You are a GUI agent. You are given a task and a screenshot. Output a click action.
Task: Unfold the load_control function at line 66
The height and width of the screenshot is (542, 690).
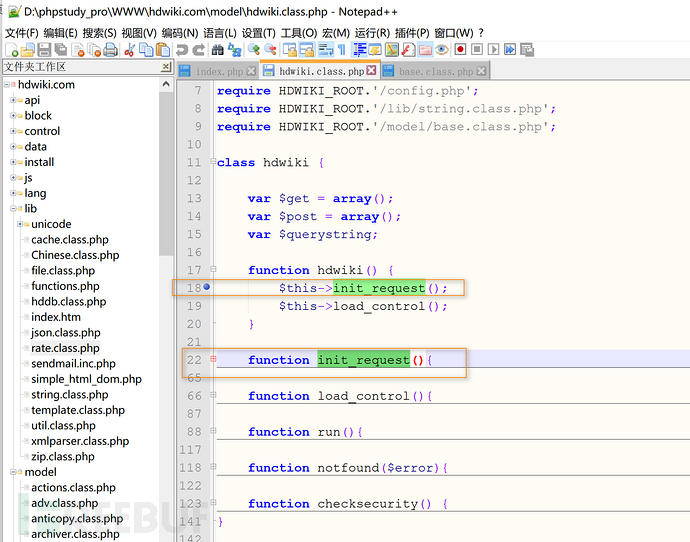pyautogui.click(x=213, y=395)
